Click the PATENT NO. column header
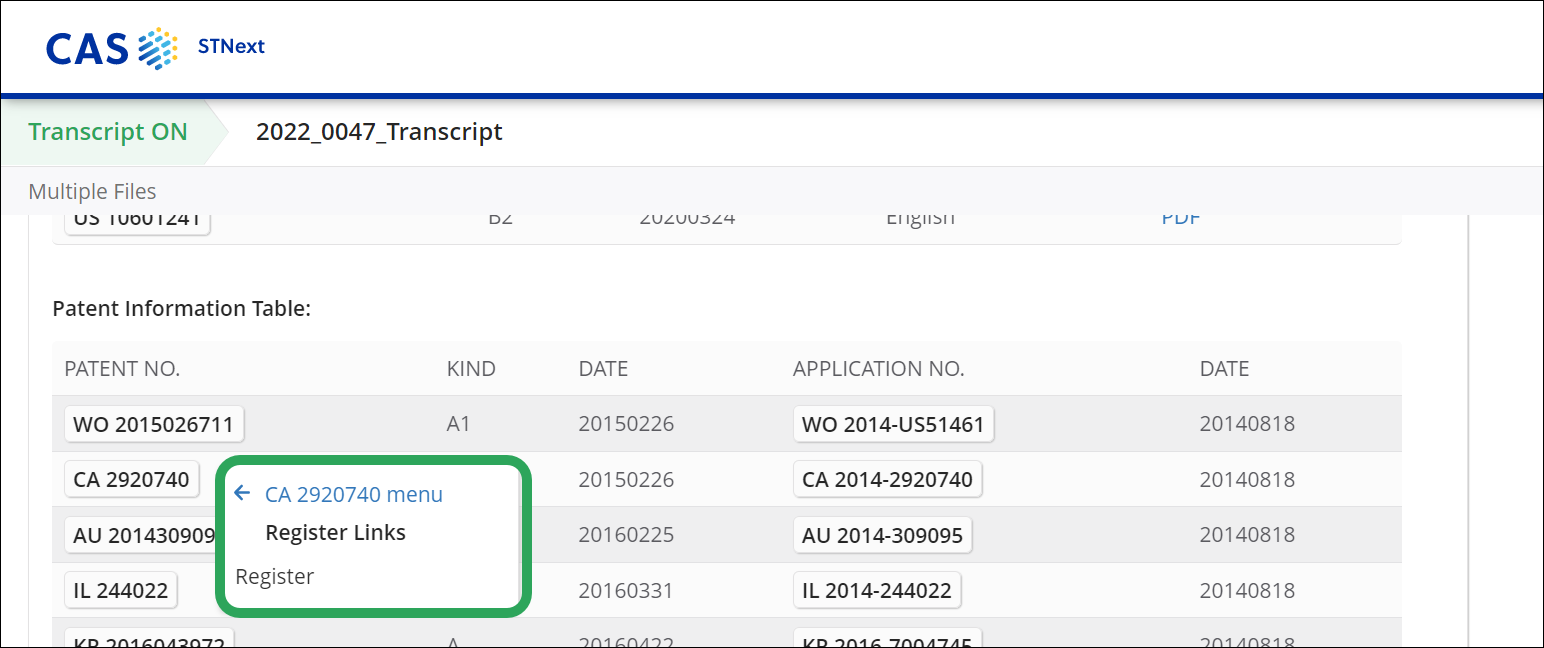This screenshot has width=1544, height=648. click(122, 369)
